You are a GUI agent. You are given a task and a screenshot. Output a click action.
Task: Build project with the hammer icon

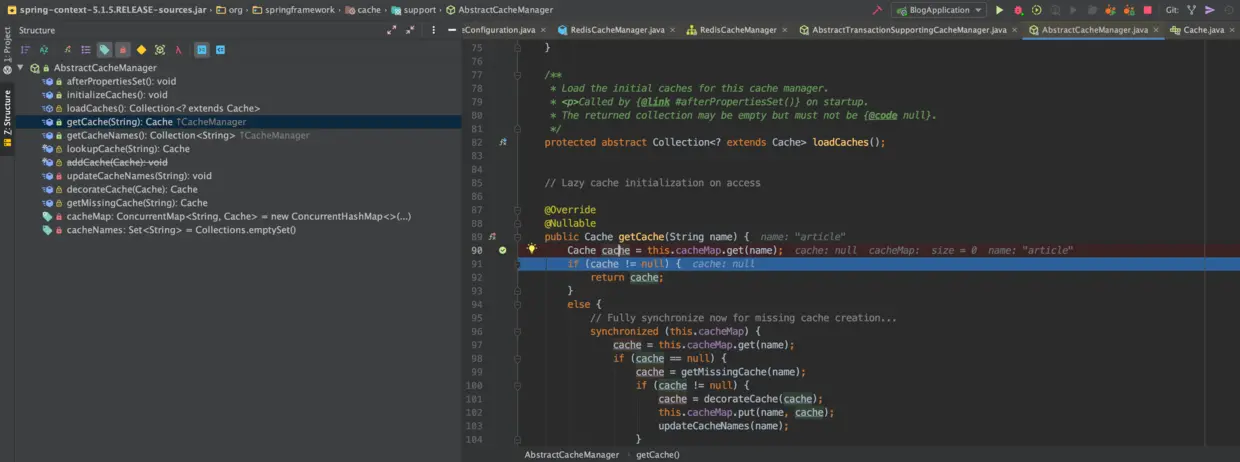pyautogui.click(x=877, y=10)
